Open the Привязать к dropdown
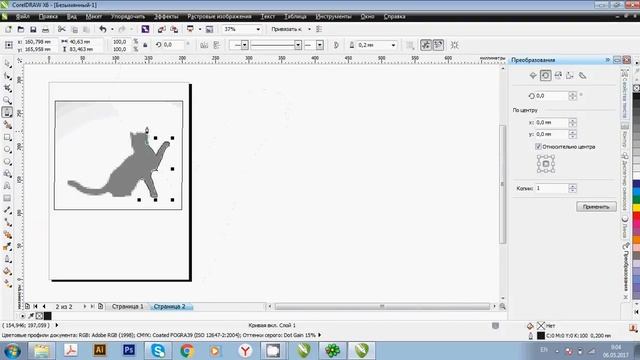This screenshot has width=640, height=360. pos(309,29)
